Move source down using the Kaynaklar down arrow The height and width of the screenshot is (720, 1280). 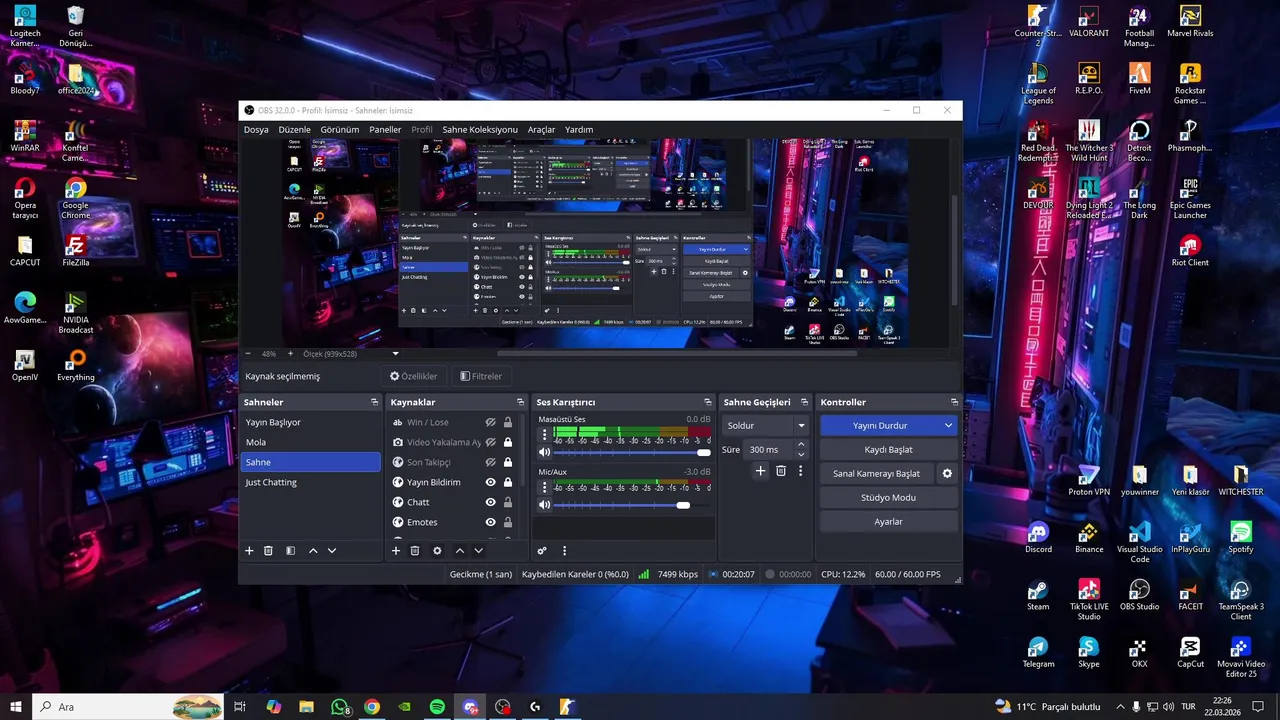click(x=479, y=551)
